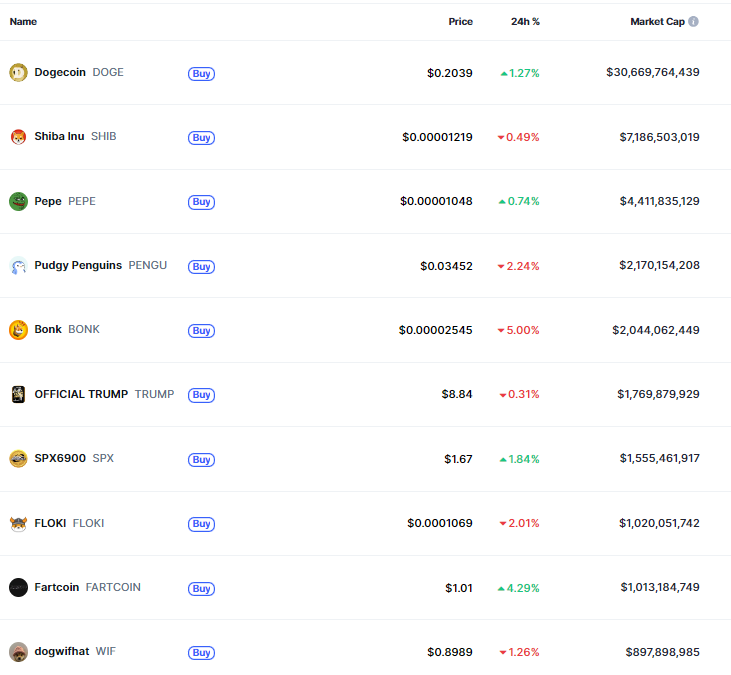The height and width of the screenshot is (675, 731).
Task: Click the 0.31% change for TRUMP
Action: pos(519,395)
